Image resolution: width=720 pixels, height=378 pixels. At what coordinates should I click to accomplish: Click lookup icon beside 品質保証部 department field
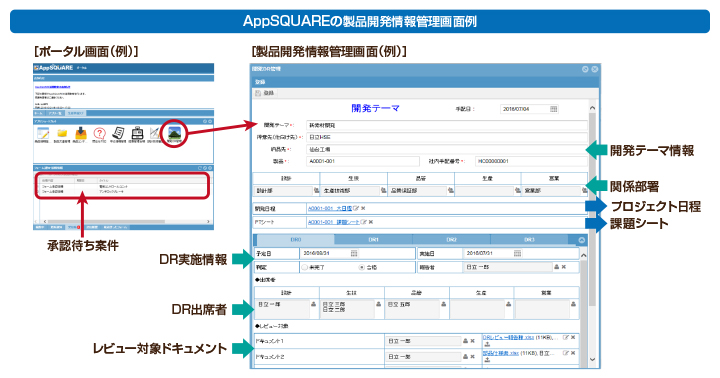[450, 190]
